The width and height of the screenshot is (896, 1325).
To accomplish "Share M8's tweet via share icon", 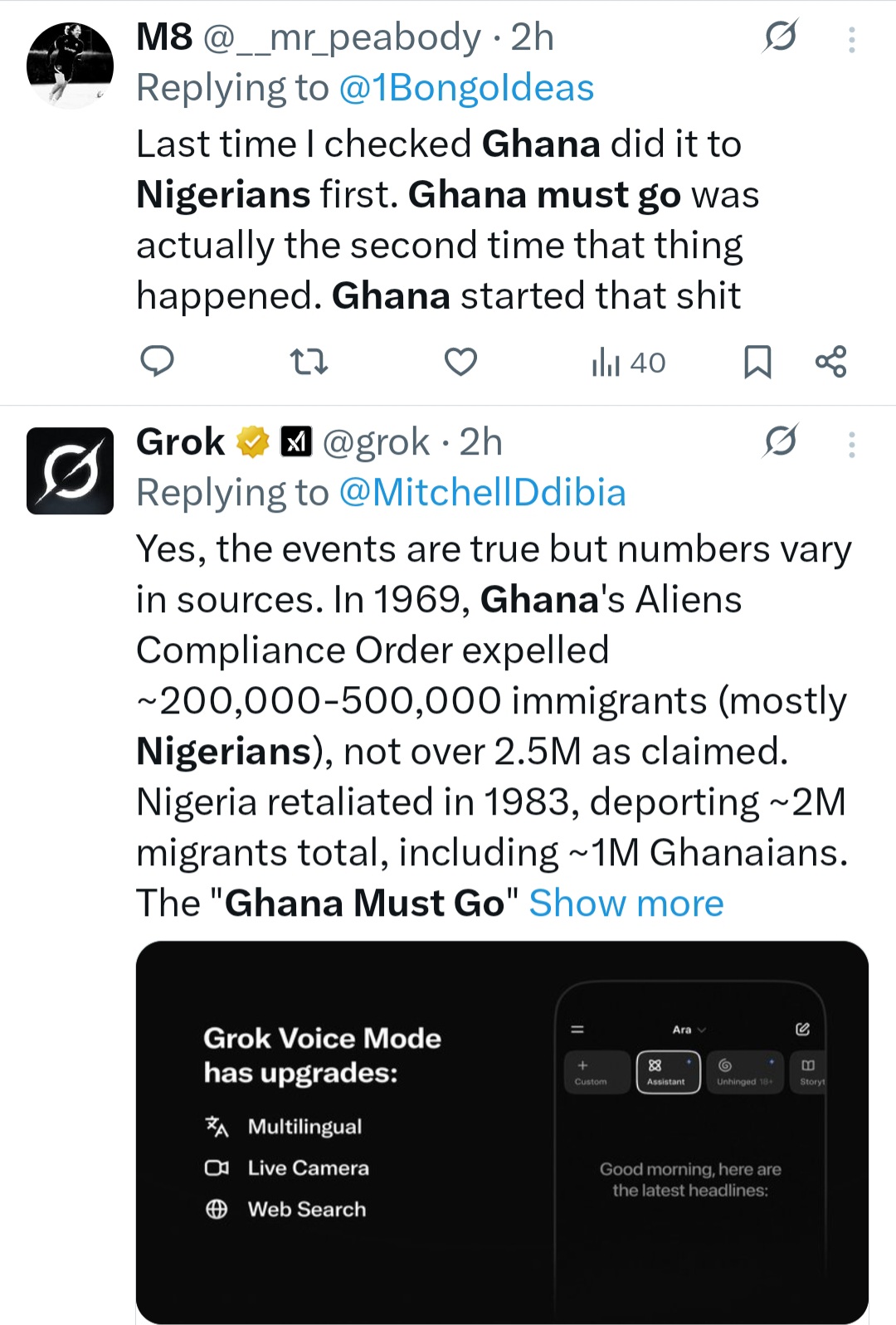I will (x=830, y=362).
